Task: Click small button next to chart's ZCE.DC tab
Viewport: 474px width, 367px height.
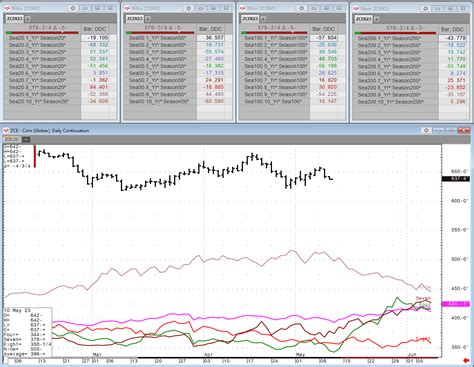Action: (x=26, y=139)
